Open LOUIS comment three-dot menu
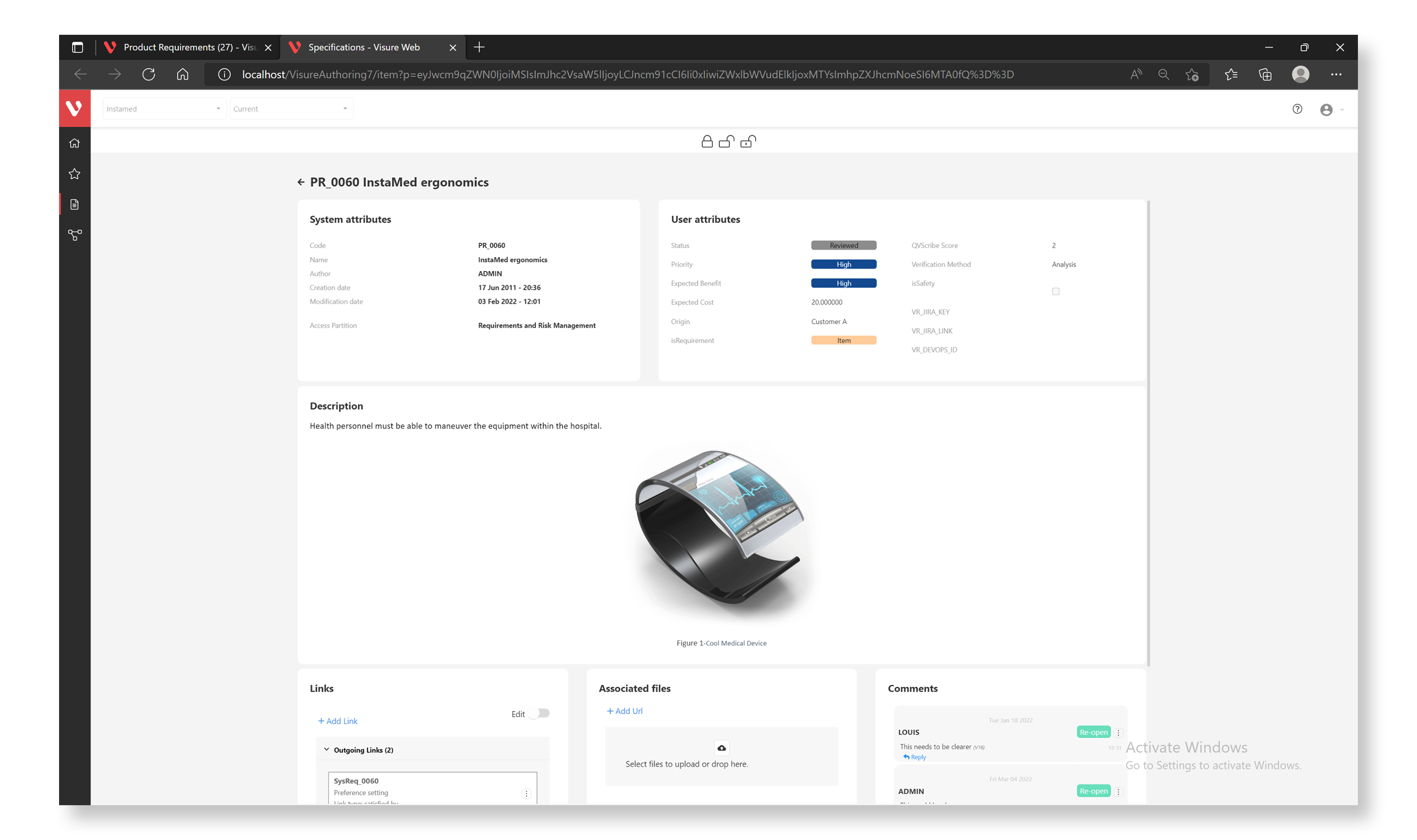1417x840 pixels. [x=1119, y=733]
